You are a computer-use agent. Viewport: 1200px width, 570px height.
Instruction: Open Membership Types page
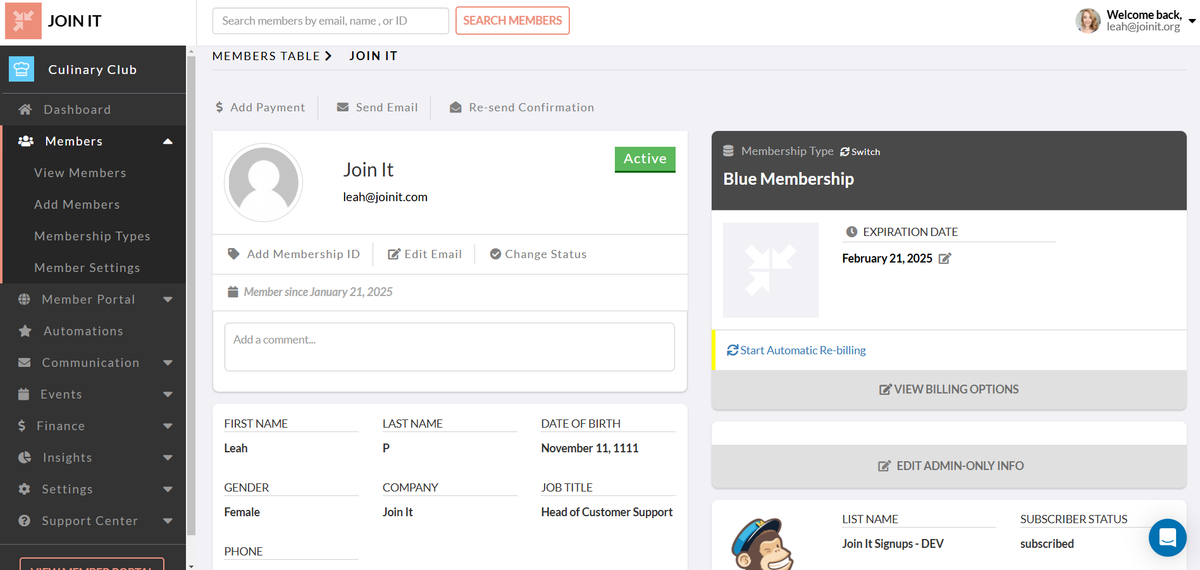coord(92,236)
